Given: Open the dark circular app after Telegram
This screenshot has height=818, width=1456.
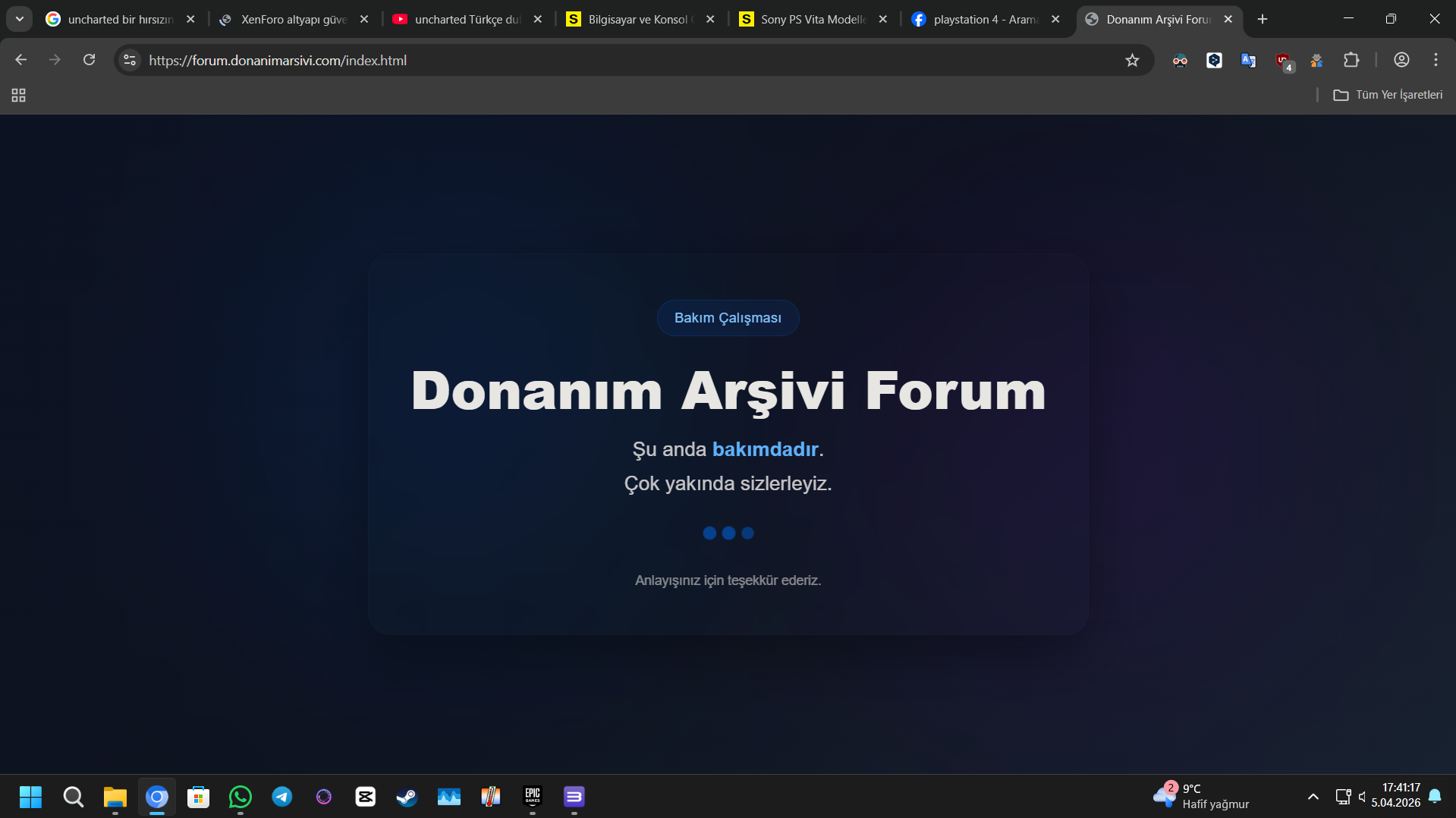Looking at the screenshot, I should (x=324, y=797).
